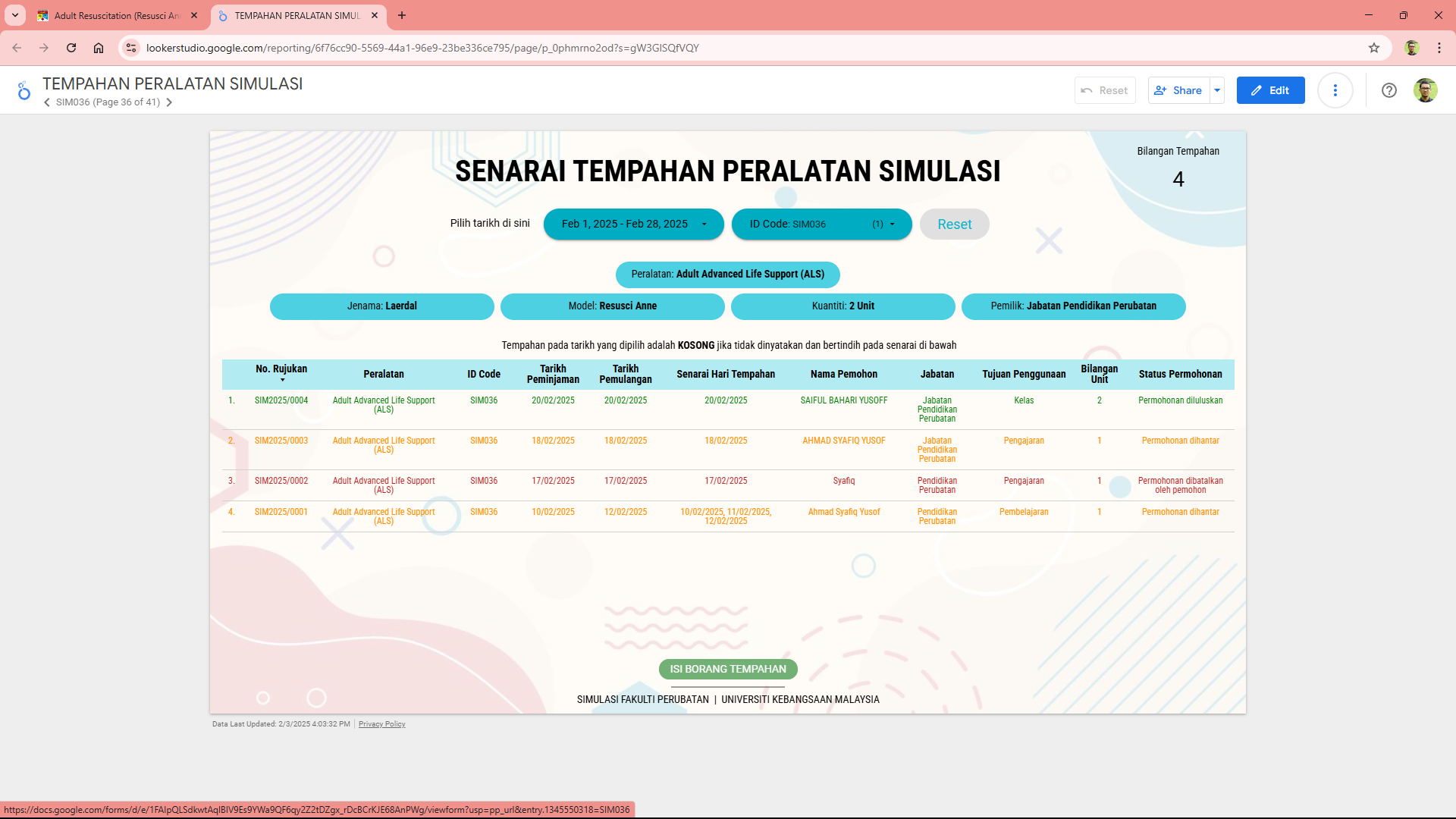Click the browser reload icon
Screen dimensions: 1456x819
[71, 48]
